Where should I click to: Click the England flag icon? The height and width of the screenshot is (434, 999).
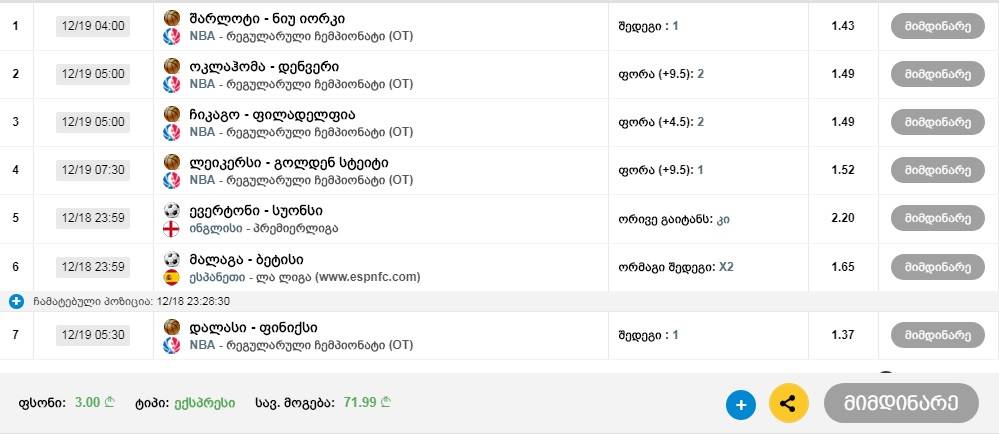171,229
